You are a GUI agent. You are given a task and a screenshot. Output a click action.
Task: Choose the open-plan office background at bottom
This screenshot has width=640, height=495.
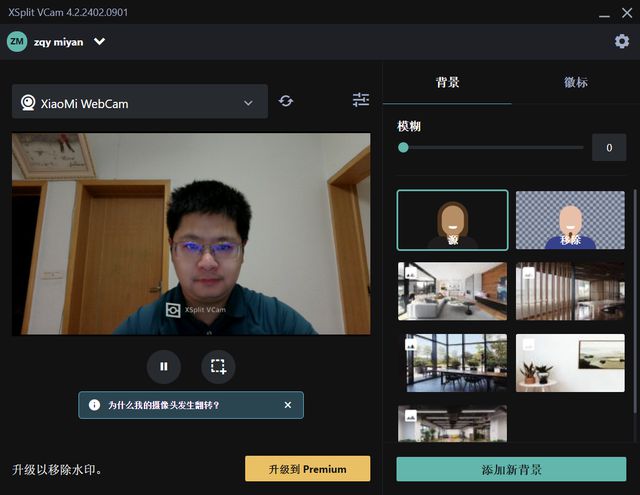(452, 423)
